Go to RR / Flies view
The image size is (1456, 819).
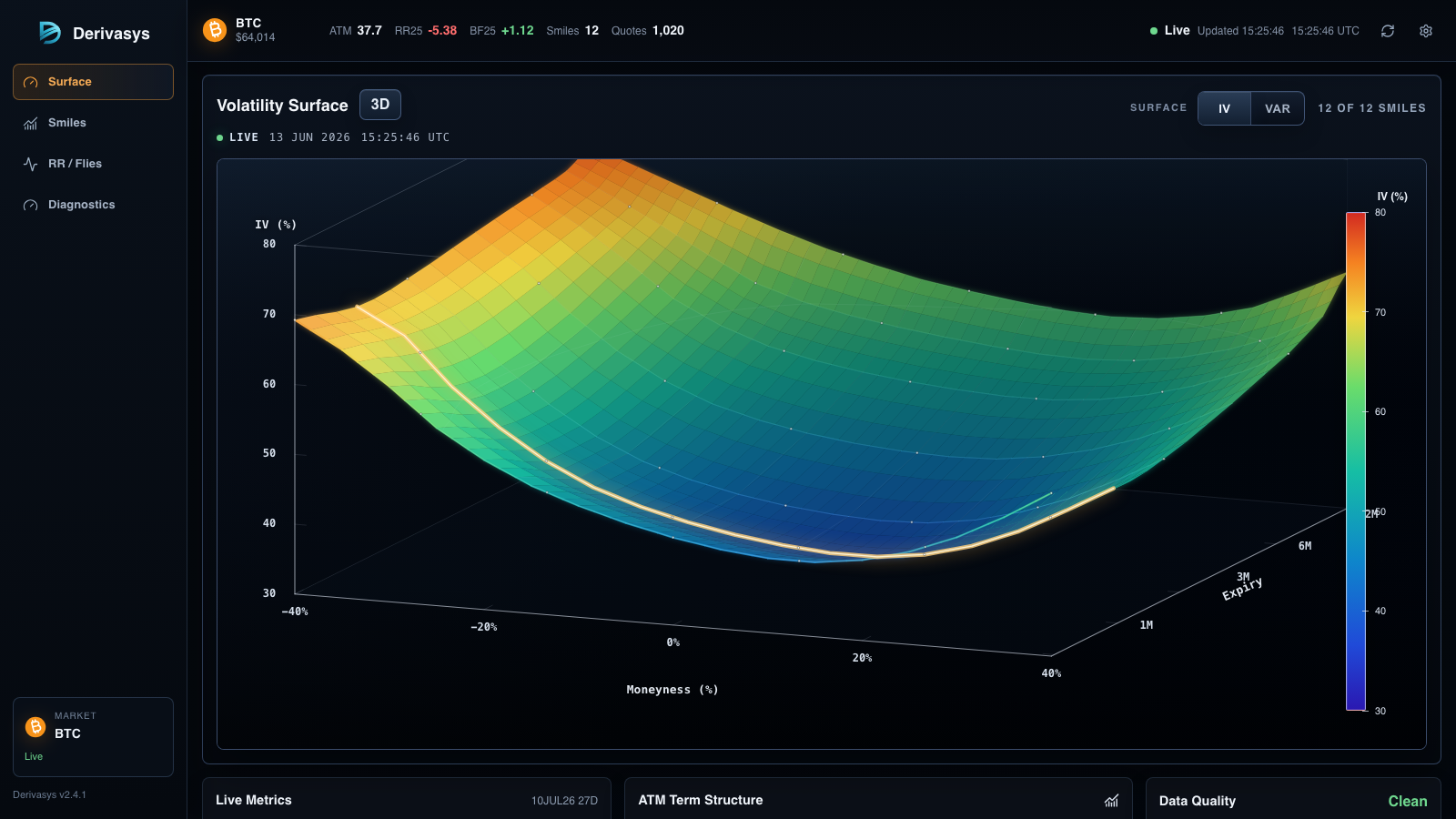coord(93,164)
